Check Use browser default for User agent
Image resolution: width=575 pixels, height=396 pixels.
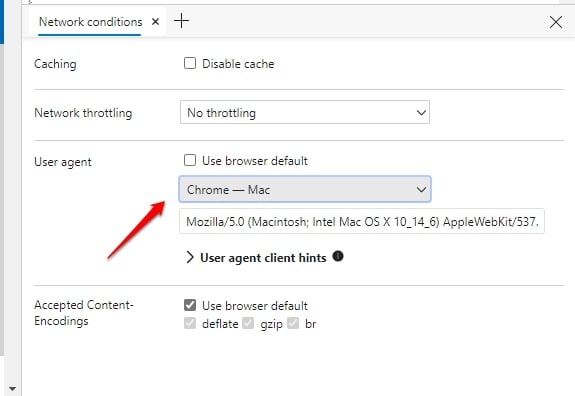(x=190, y=160)
